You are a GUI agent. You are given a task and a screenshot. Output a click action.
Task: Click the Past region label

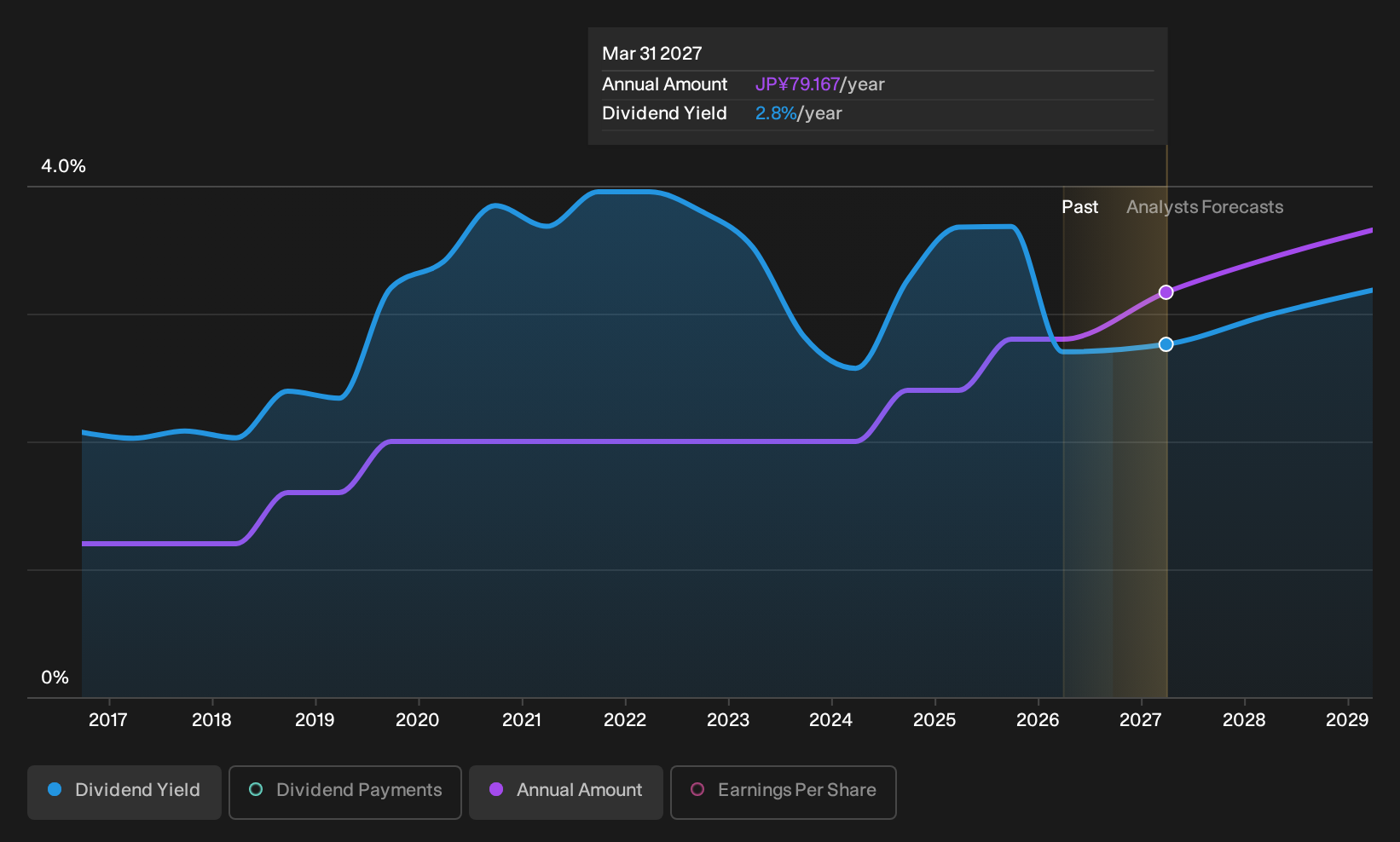1079,207
